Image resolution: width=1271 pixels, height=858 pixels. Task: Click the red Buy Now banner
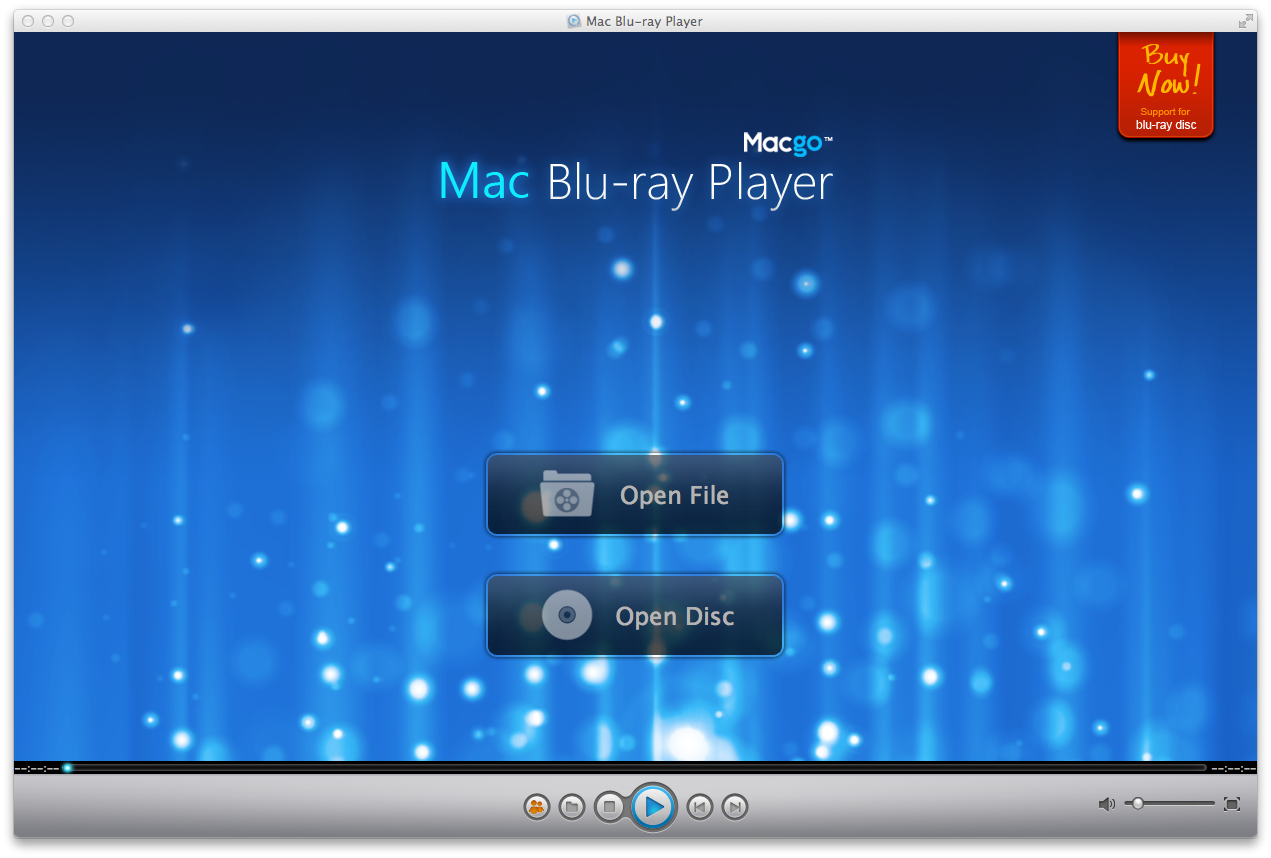tap(1165, 85)
